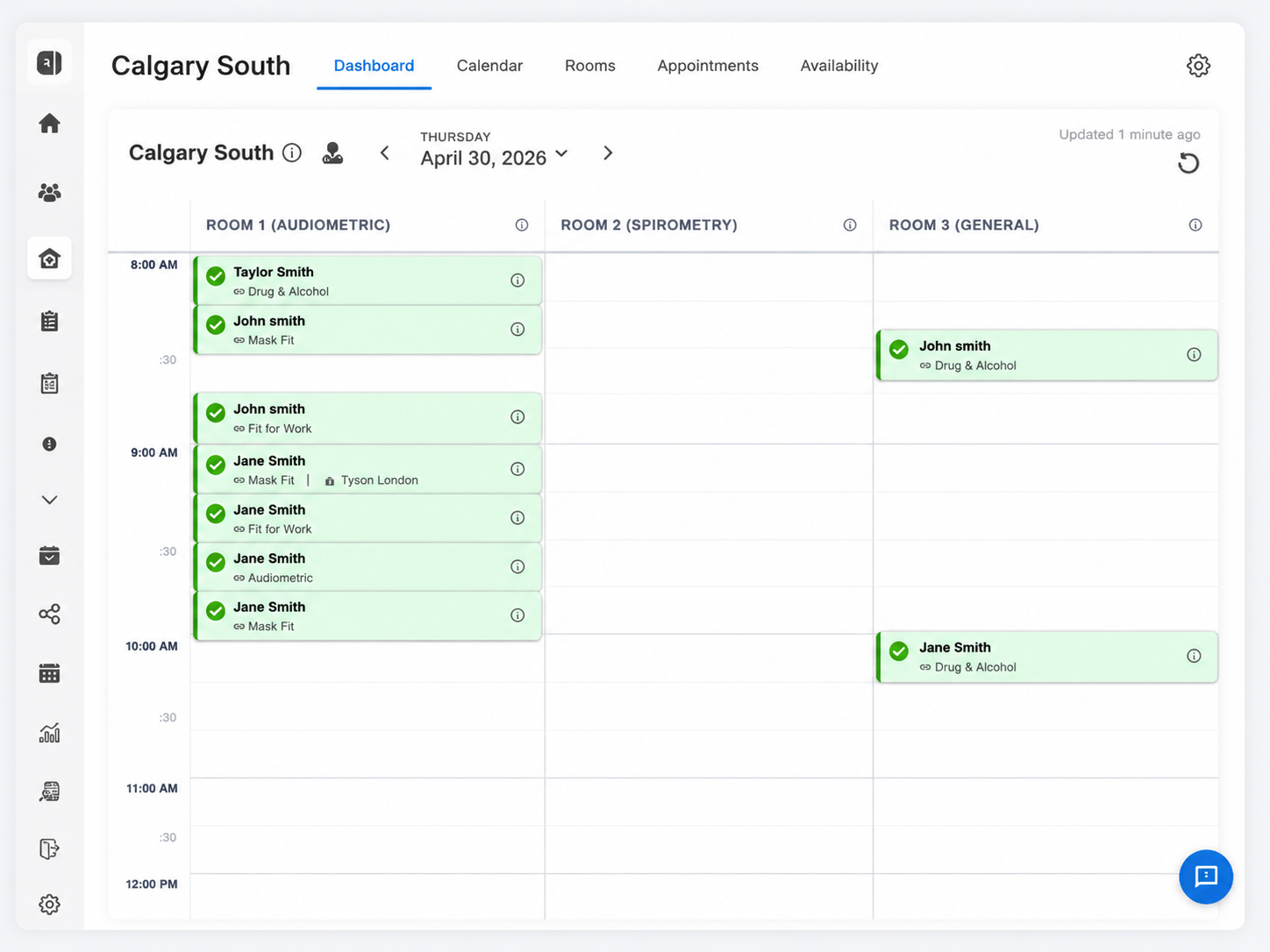Image resolution: width=1270 pixels, height=952 pixels.
Task: Click the info icon next to Calgary South
Action: [x=292, y=153]
